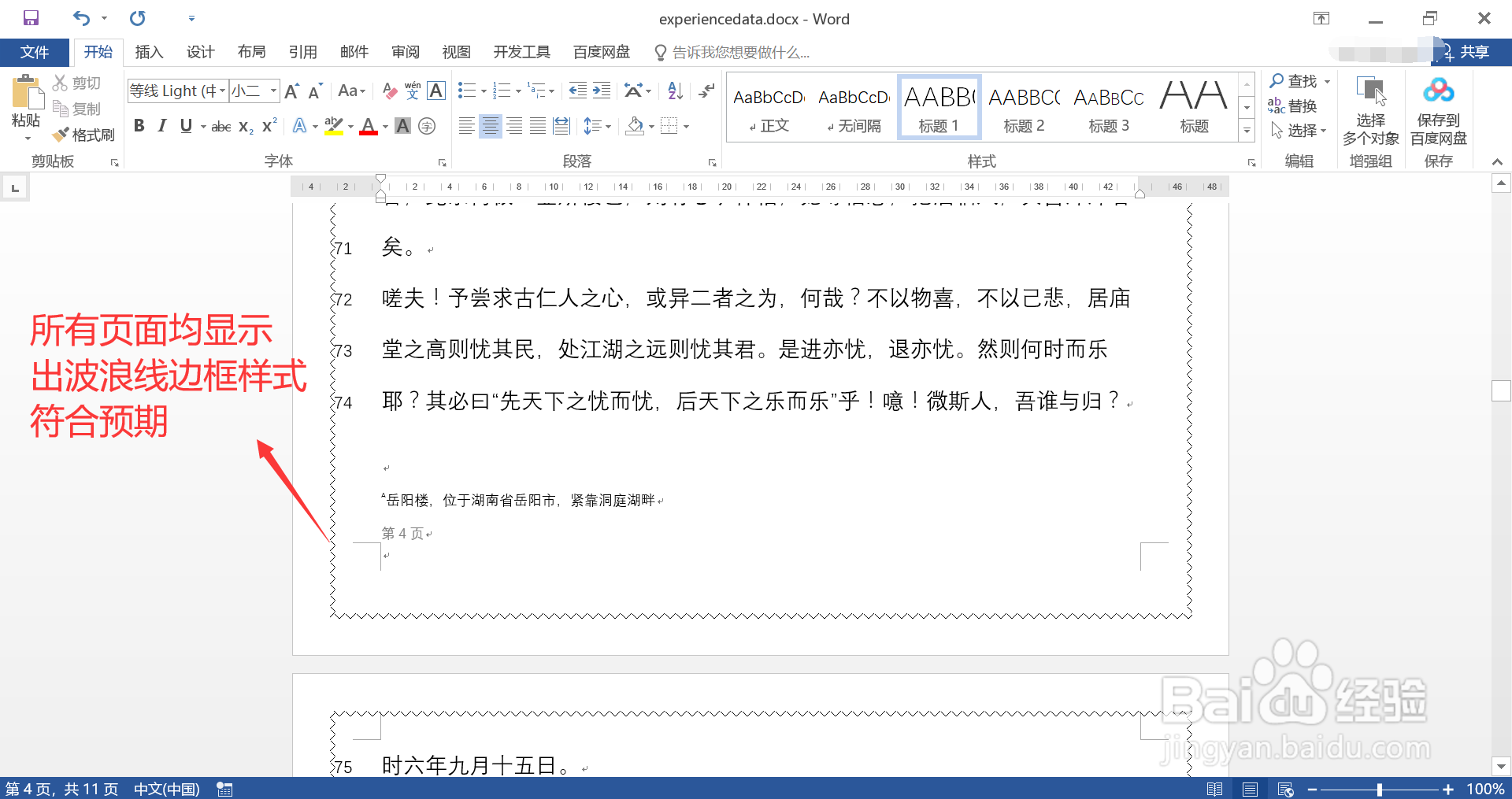This screenshot has width=1512, height=799.
Task: Shrink font size with the smaller A icon
Action: coord(315,91)
